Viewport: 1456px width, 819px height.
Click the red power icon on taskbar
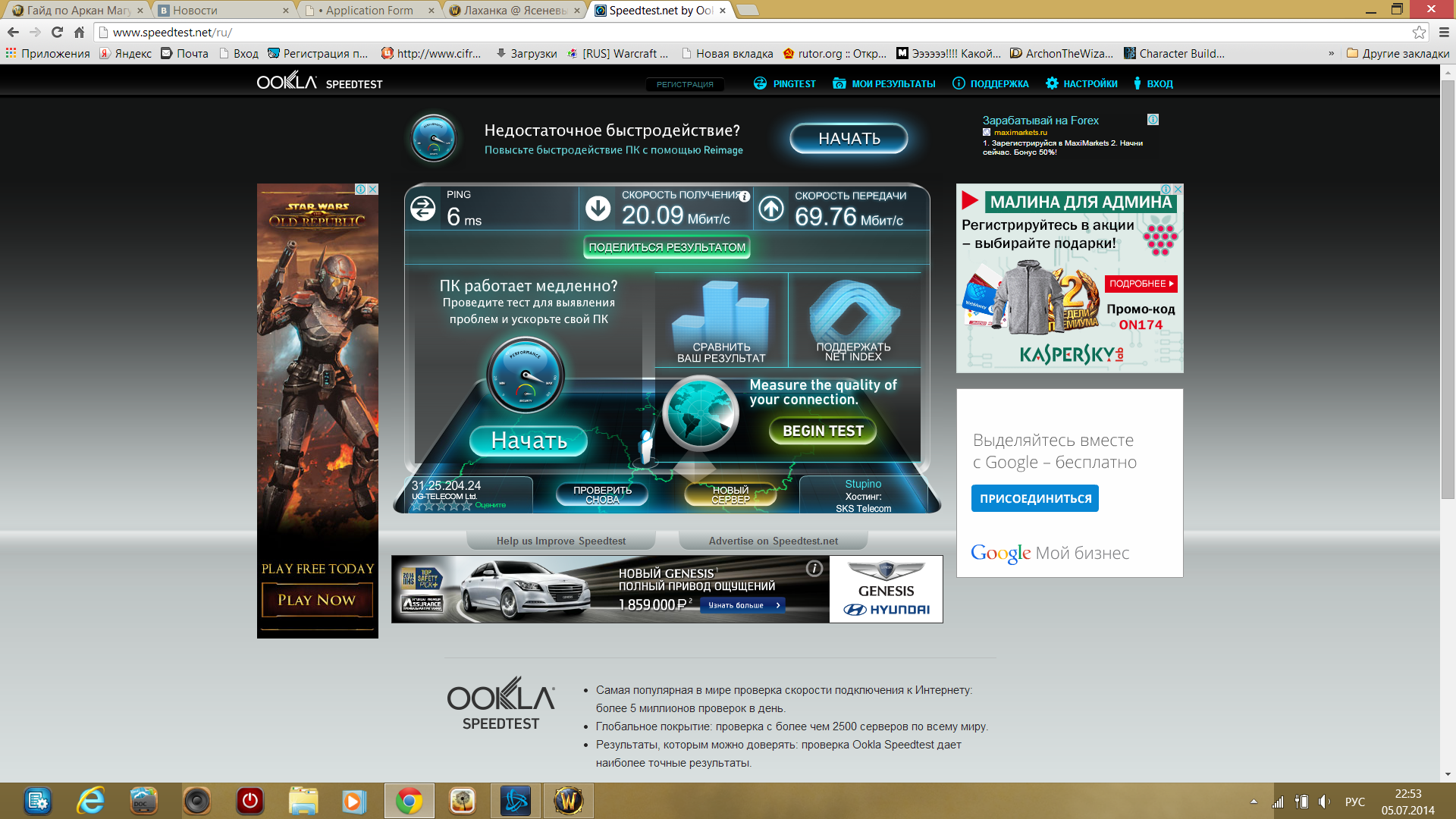point(249,801)
